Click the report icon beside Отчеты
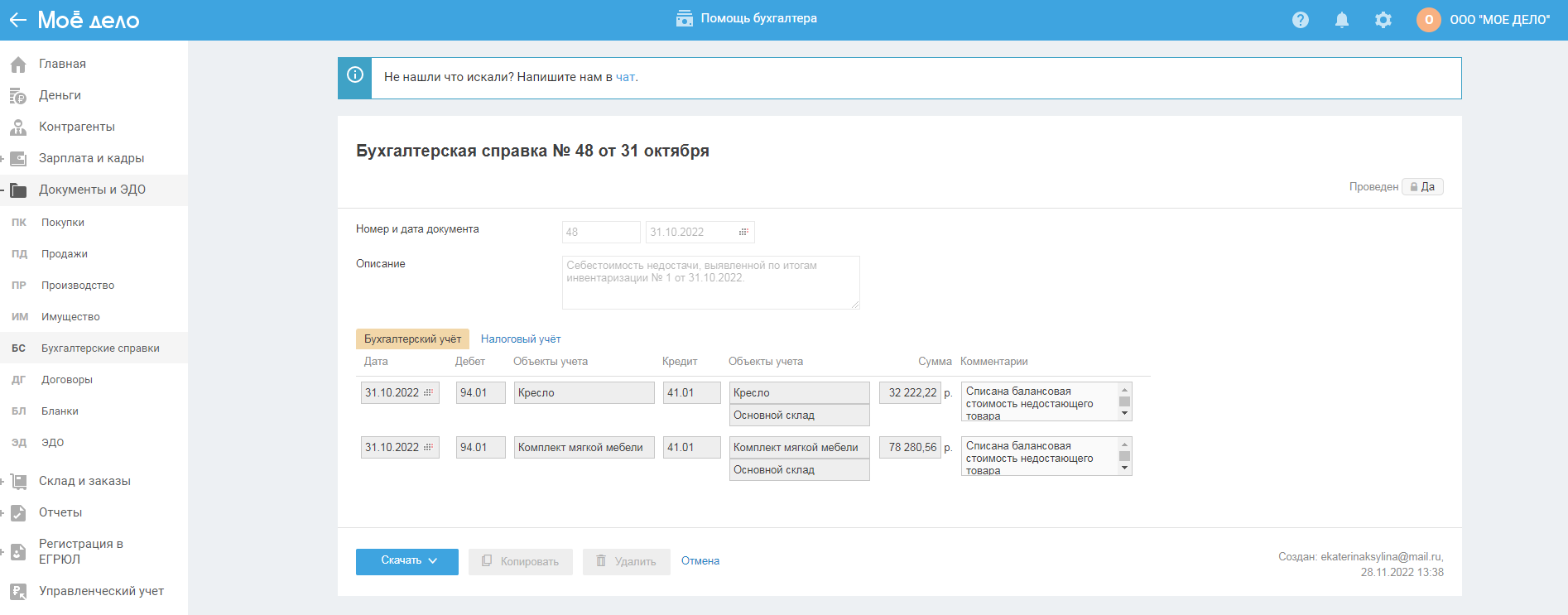 (x=18, y=512)
